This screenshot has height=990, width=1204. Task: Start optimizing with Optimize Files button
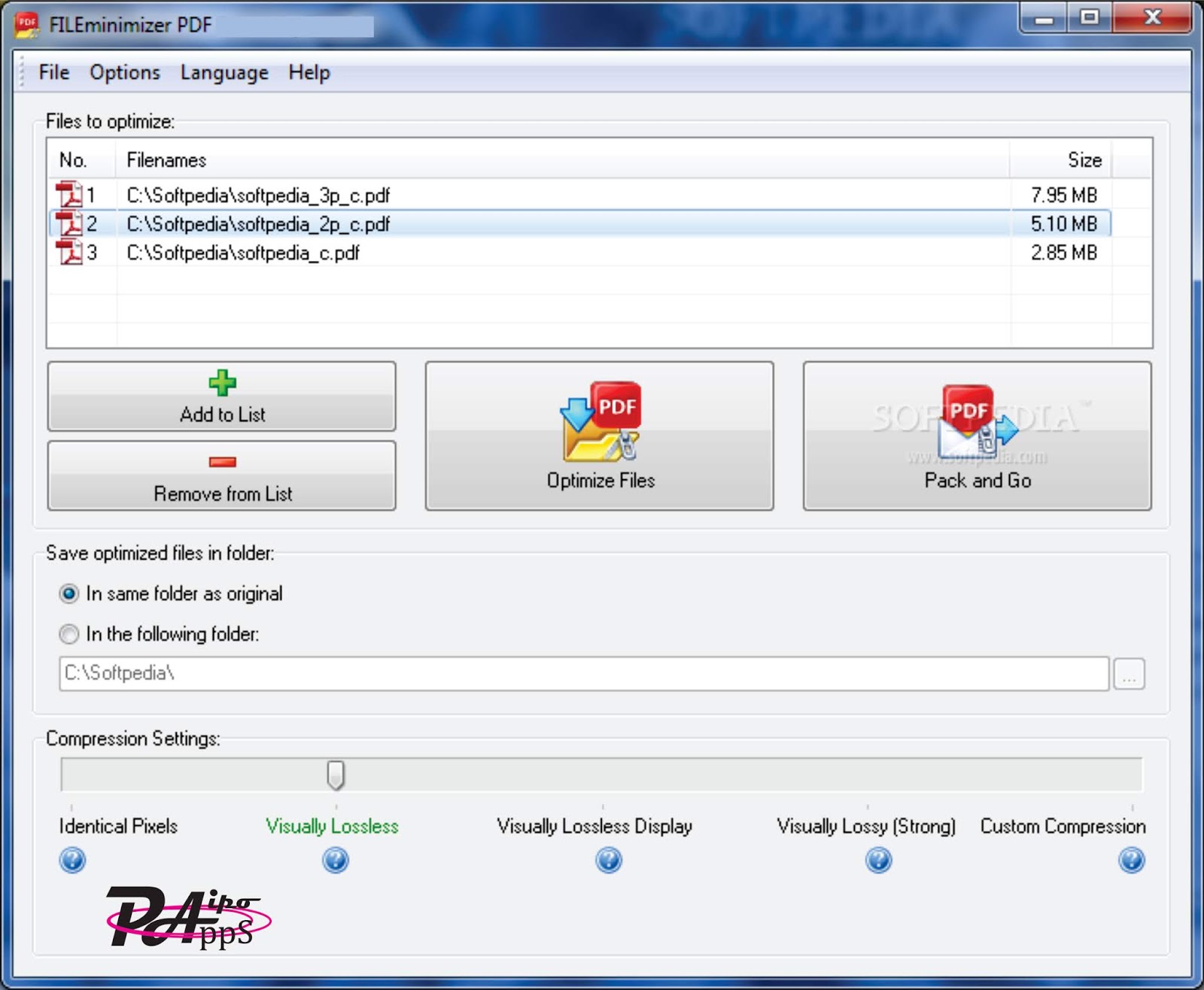[x=600, y=436]
